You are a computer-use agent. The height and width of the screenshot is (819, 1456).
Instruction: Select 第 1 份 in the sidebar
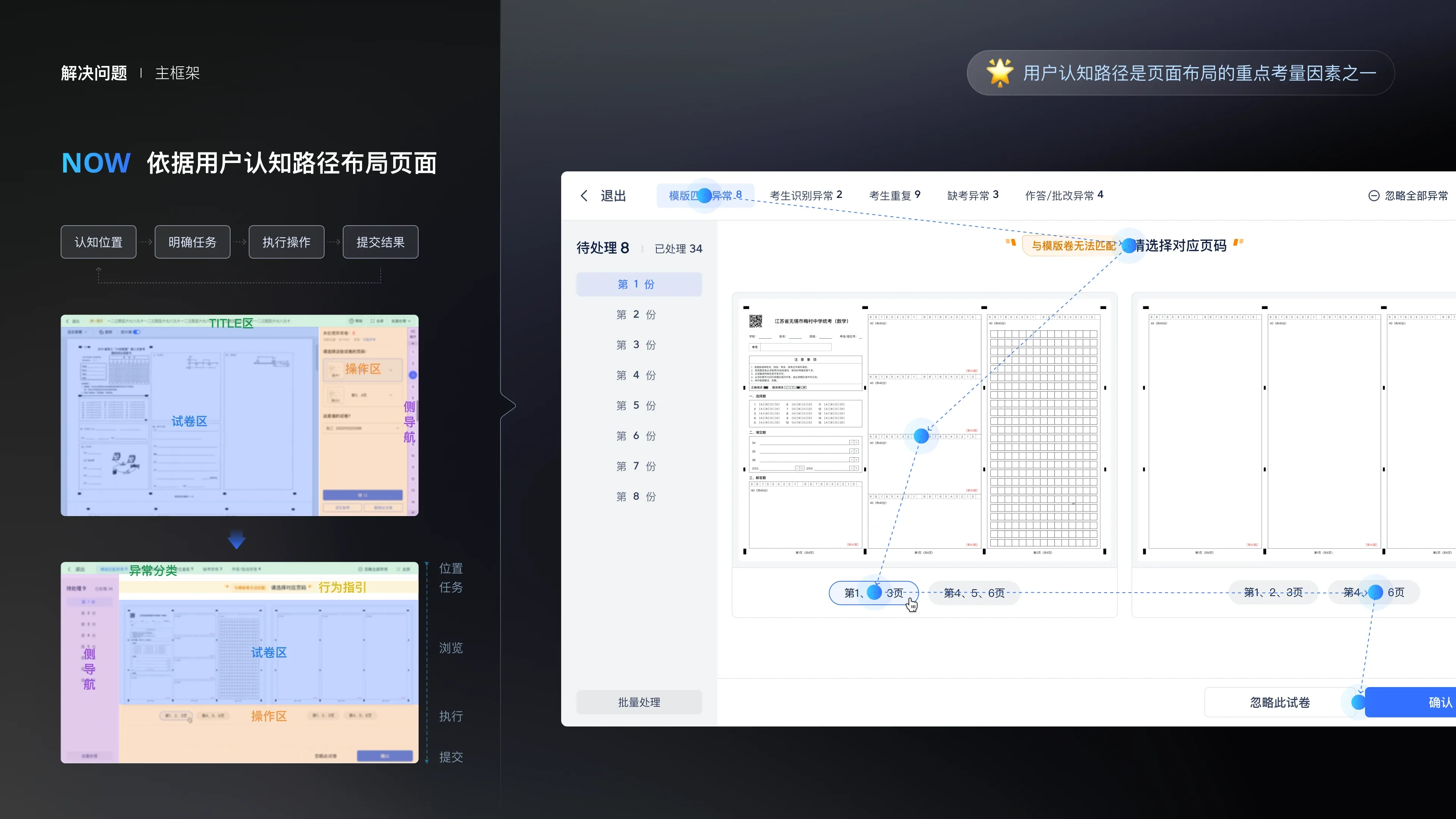pyautogui.click(x=639, y=284)
